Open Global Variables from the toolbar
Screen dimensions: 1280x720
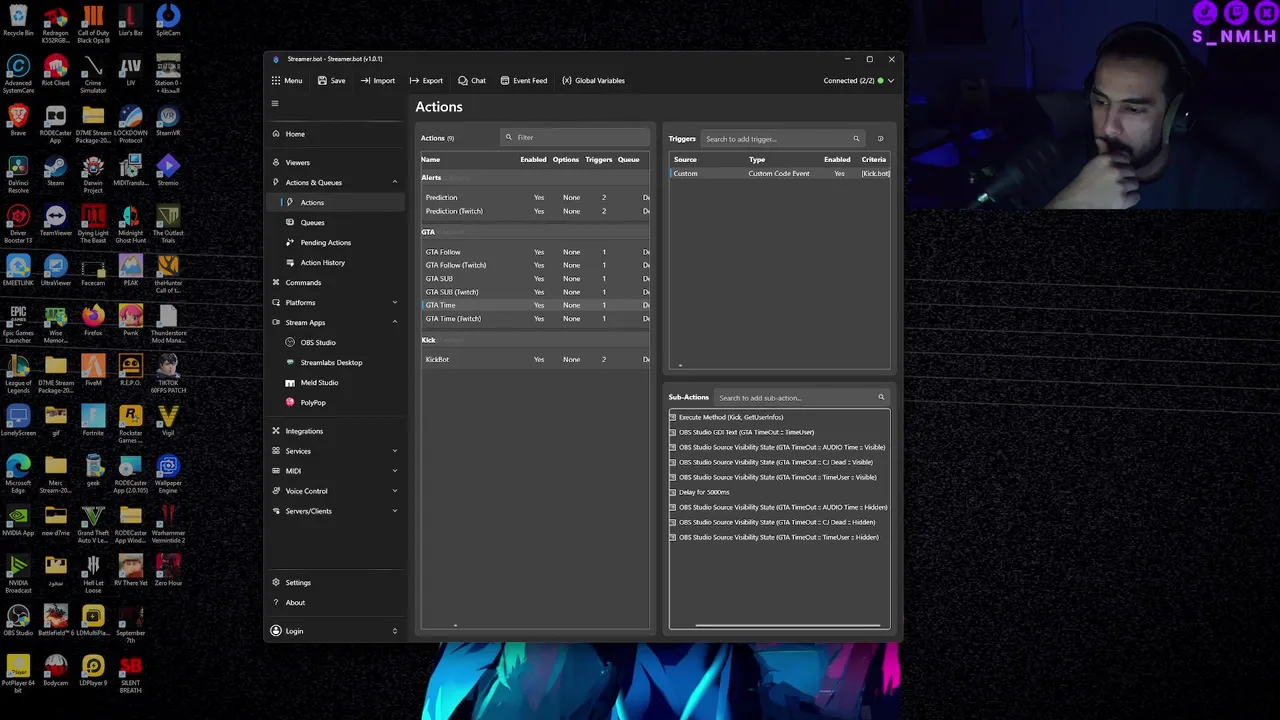click(x=593, y=80)
